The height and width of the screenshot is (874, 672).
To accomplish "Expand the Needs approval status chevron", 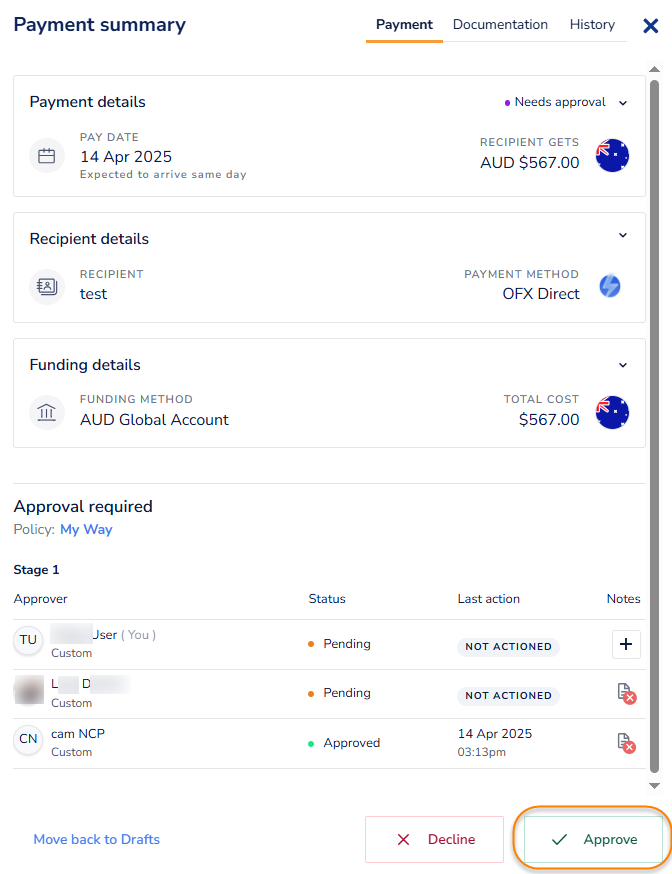I will tap(623, 103).
